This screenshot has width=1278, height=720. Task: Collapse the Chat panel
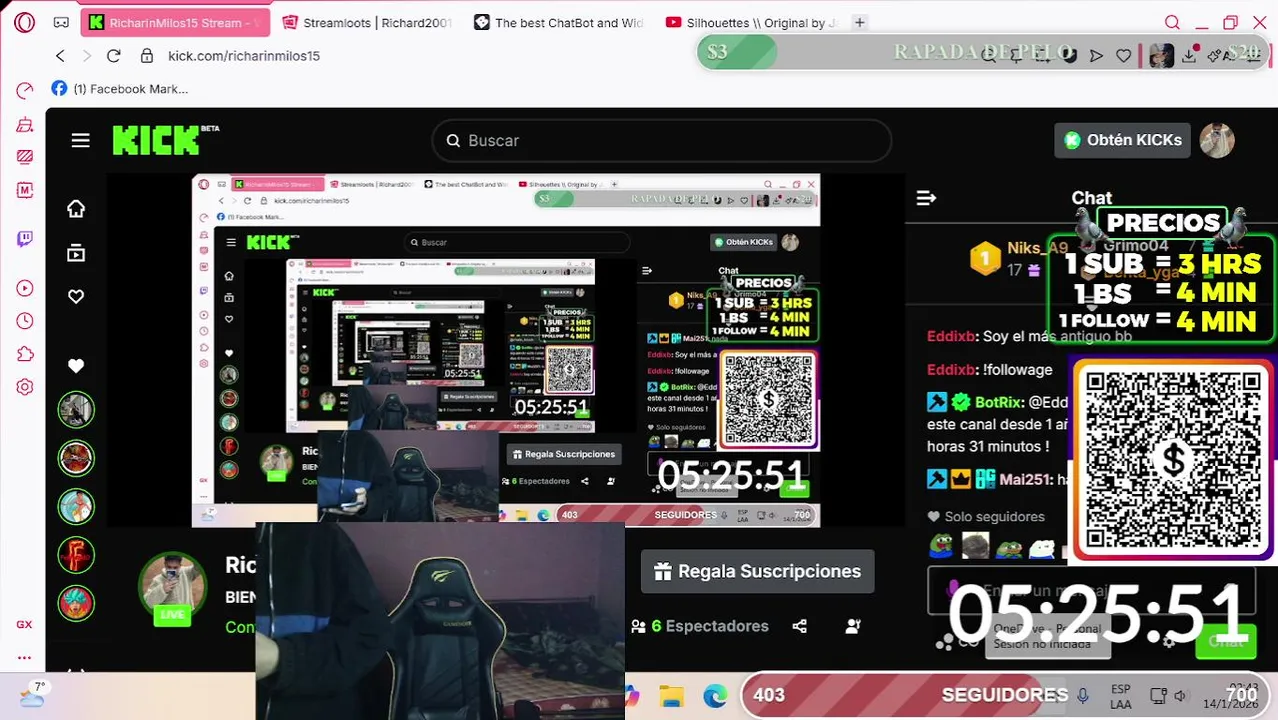click(x=926, y=198)
